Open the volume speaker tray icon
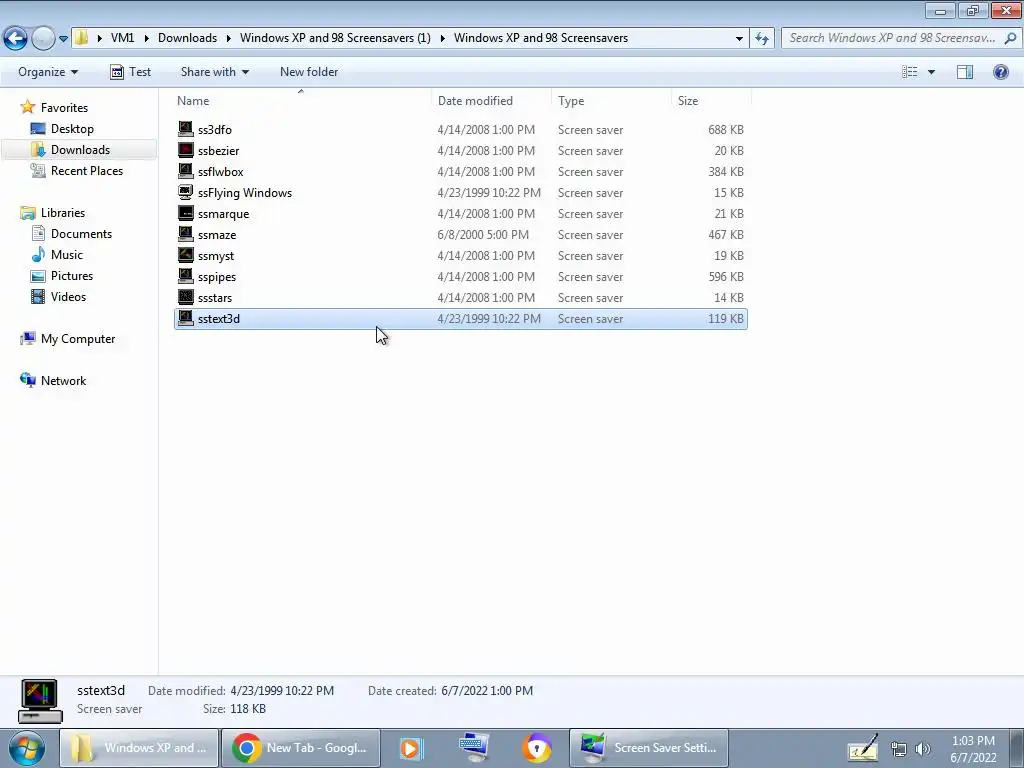The width and height of the screenshot is (1024, 768). pyautogui.click(x=923, y=749)
